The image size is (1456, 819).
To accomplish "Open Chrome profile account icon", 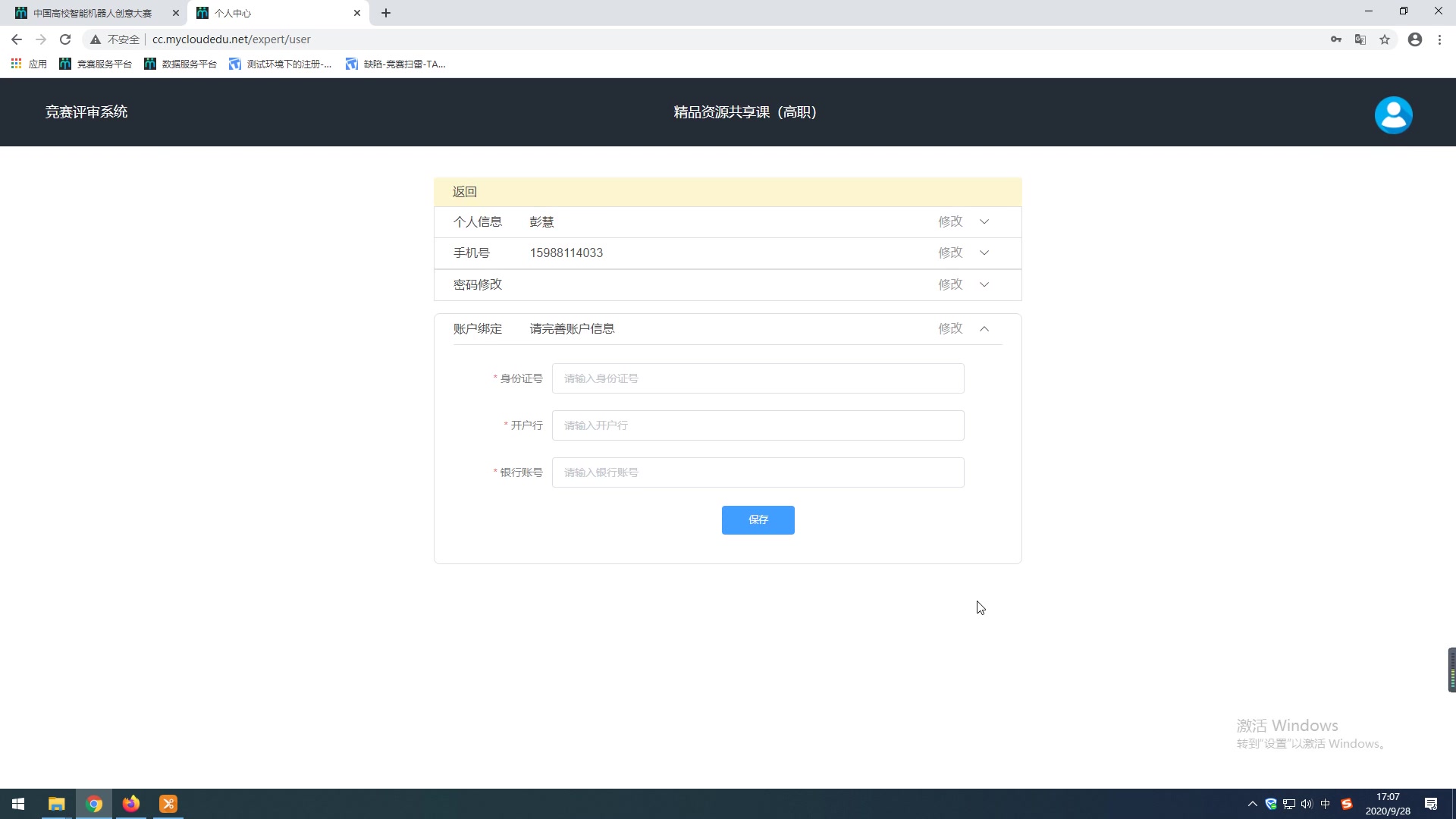I will pos(1415,39).
